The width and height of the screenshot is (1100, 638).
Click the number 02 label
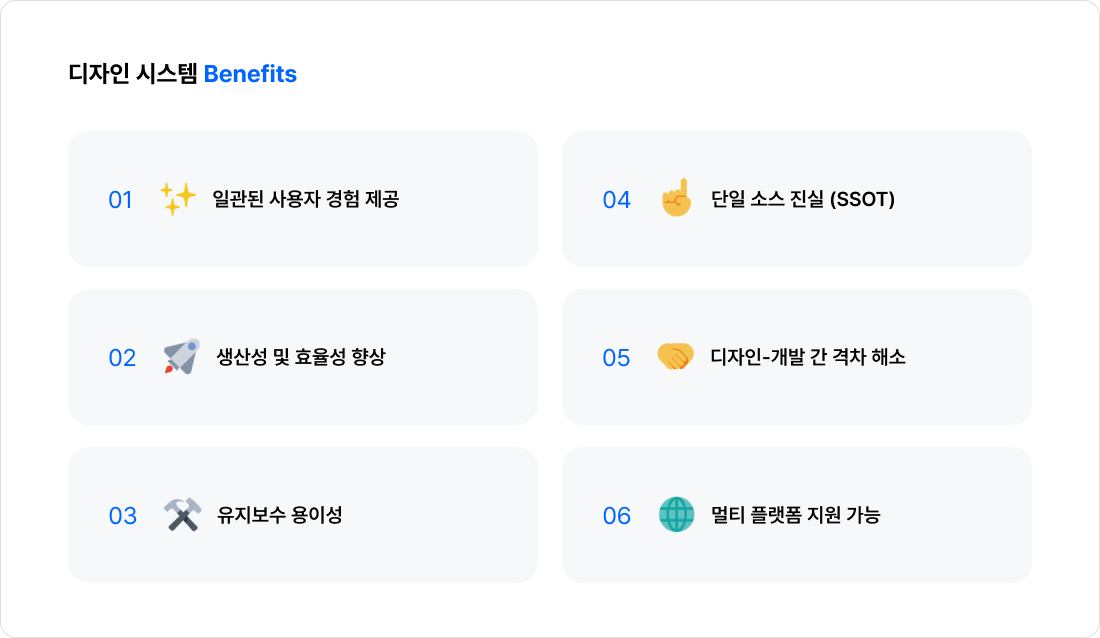[x=122, y=358]
